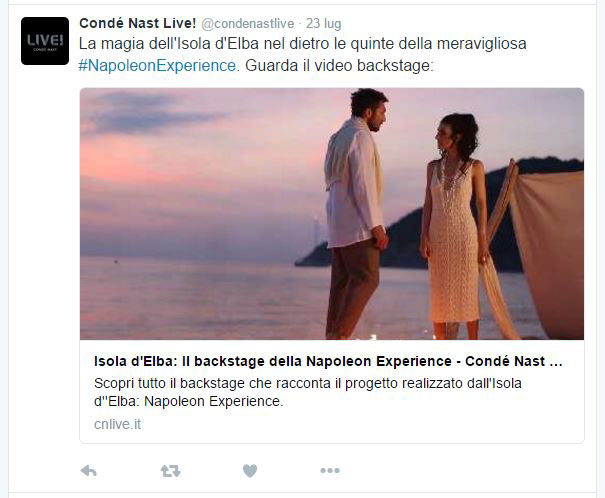
Task: Open the beach couple preview image
Action: pos(332,214)
